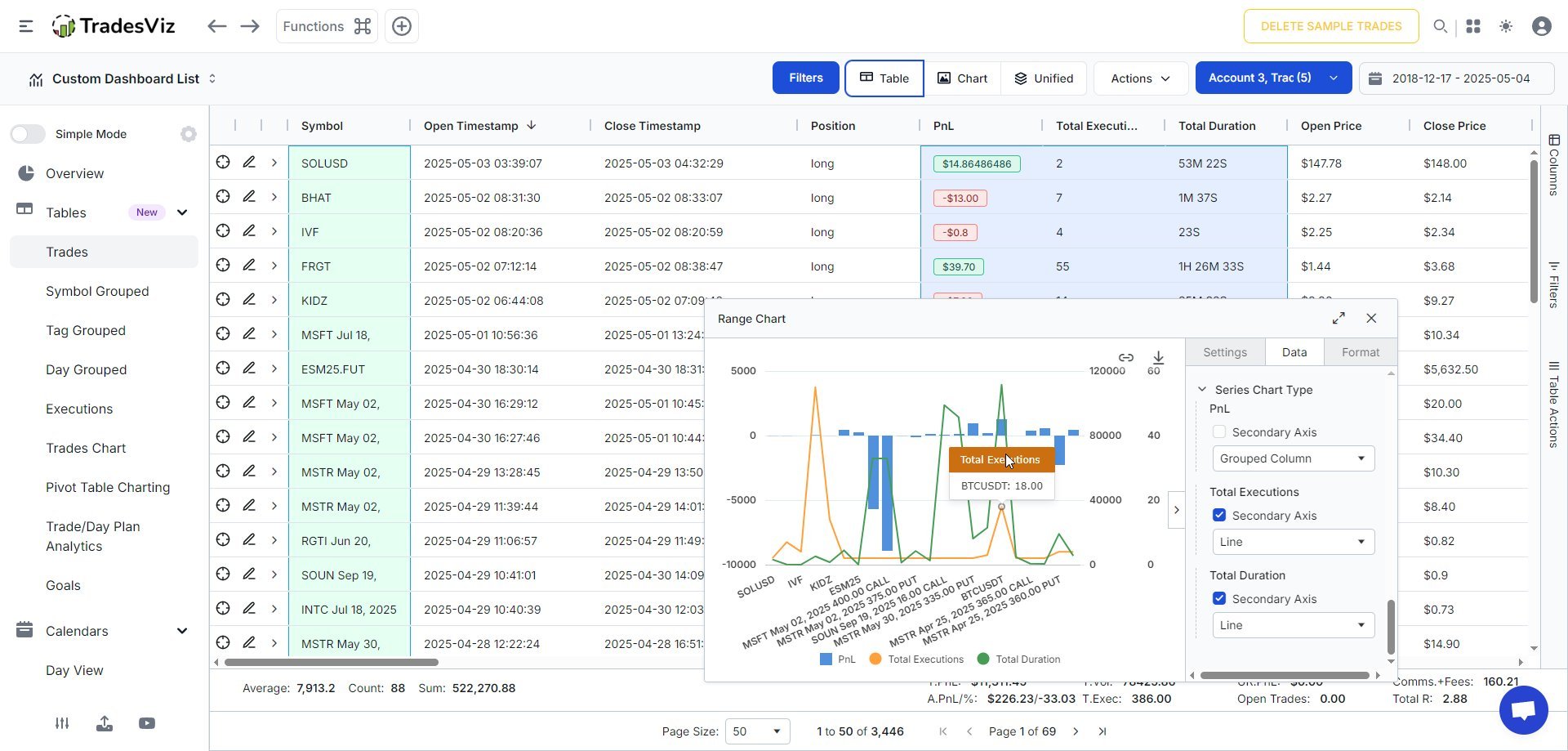Expand the IVF trade row
1568x751 pixels.
pyautogui.click(x=274, y=232)
